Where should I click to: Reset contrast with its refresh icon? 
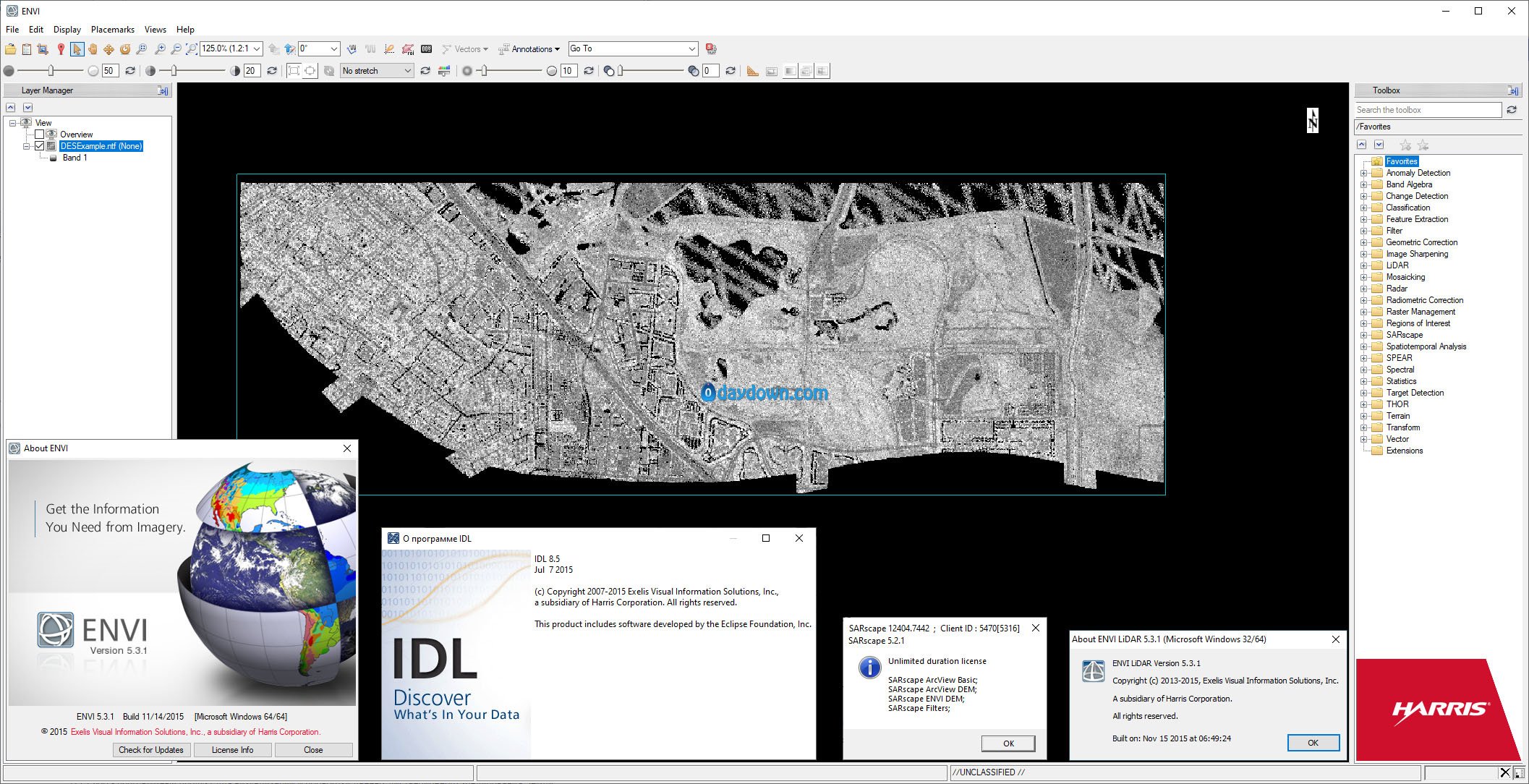(x=272, y=71)
